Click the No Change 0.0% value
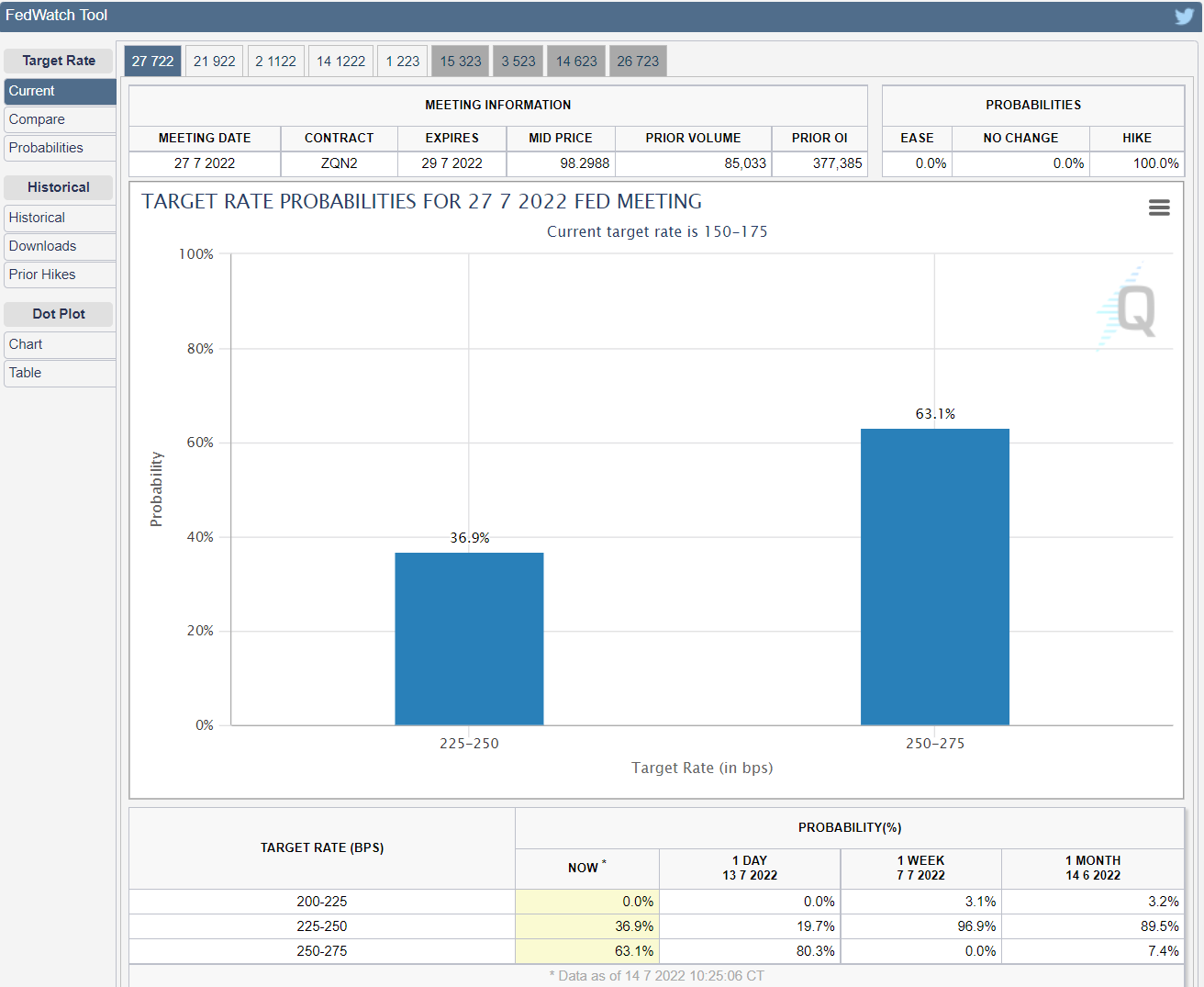Image resolution: width=1204 pixels, height=987 pixels. [1068, 163]
